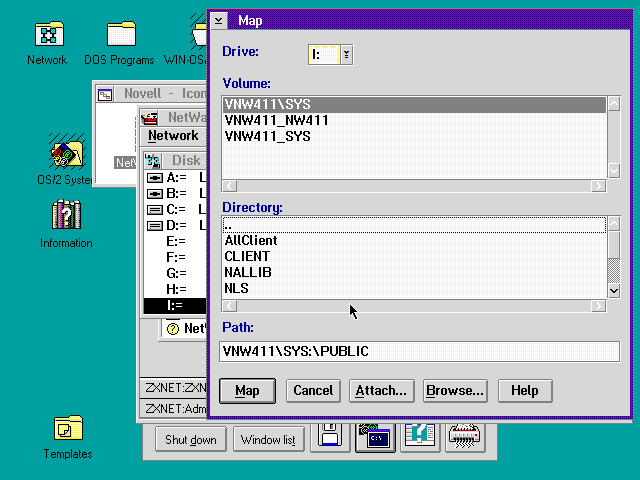Click Volume list scroll up arrow
The height and width of the screenshot is (480, 640).
coord(614,104)
